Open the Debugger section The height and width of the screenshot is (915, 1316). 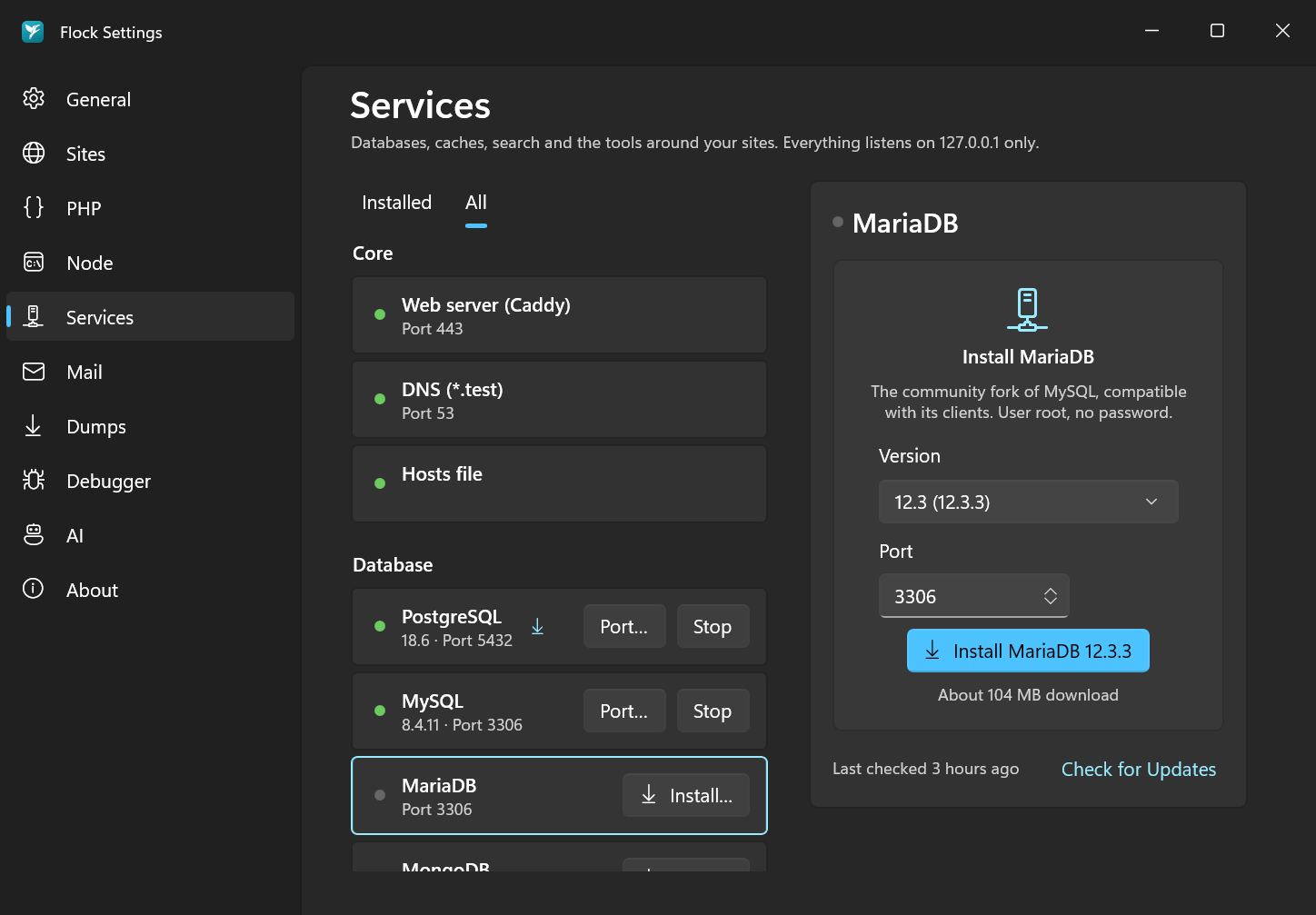click(x=150, y=481)
